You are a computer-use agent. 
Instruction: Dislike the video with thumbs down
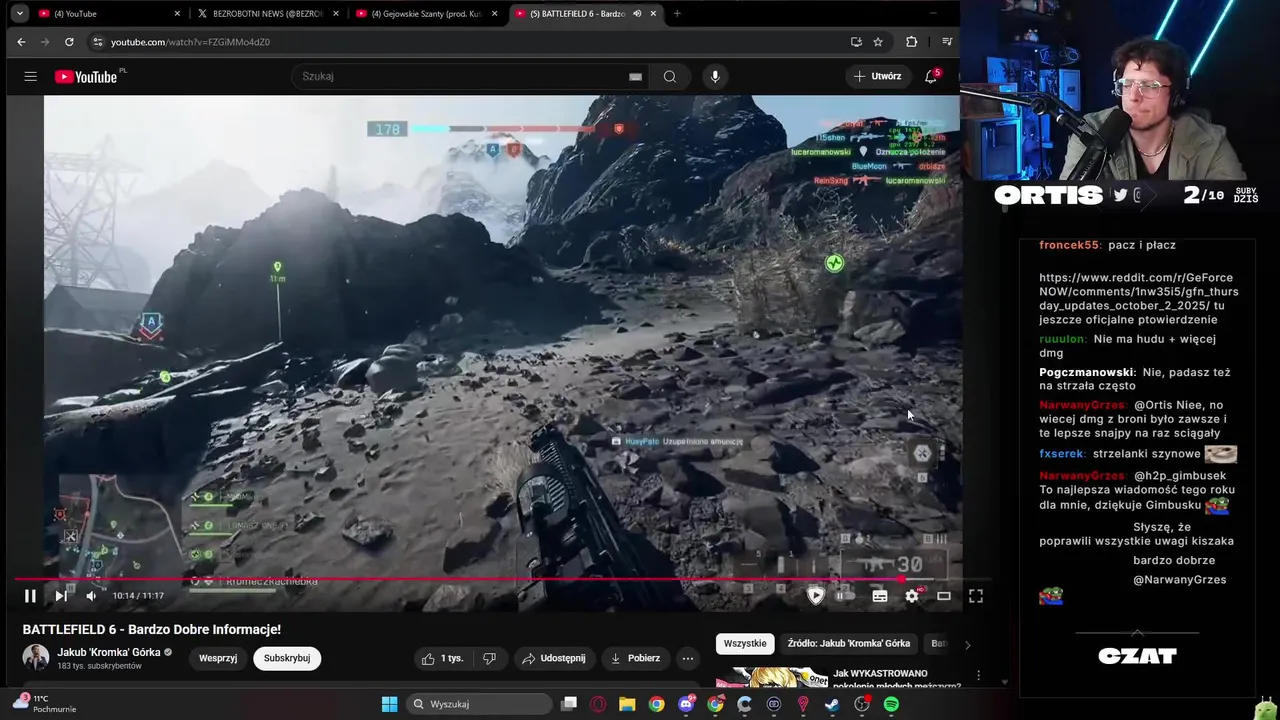489,658
